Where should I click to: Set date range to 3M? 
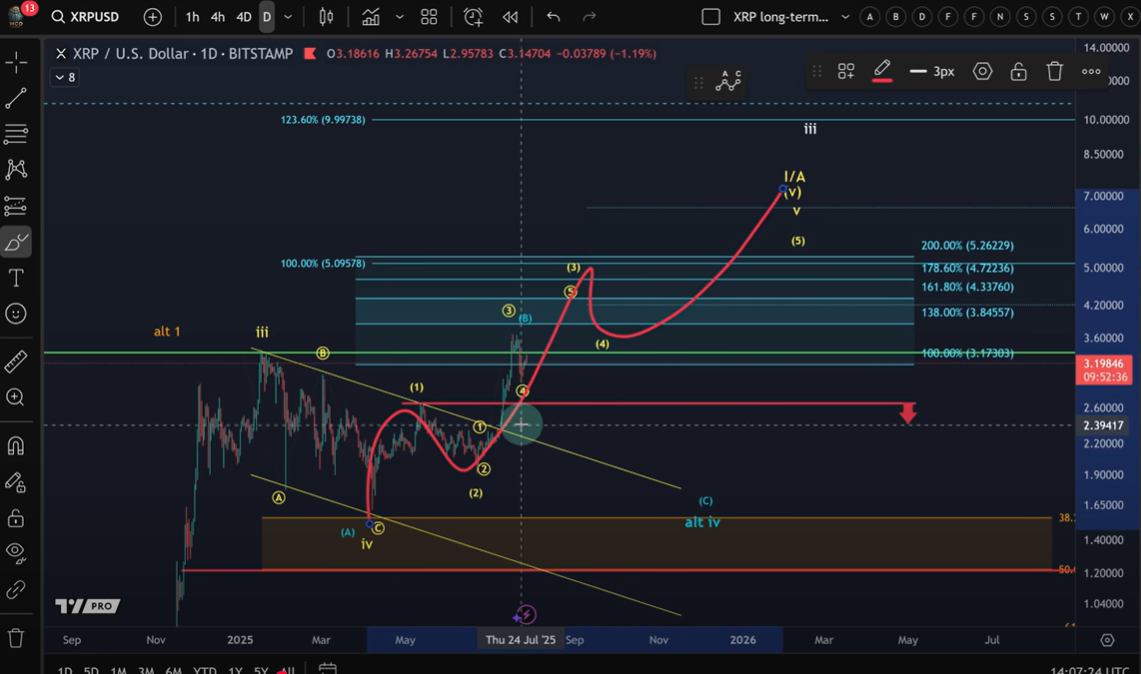[146, 670]
